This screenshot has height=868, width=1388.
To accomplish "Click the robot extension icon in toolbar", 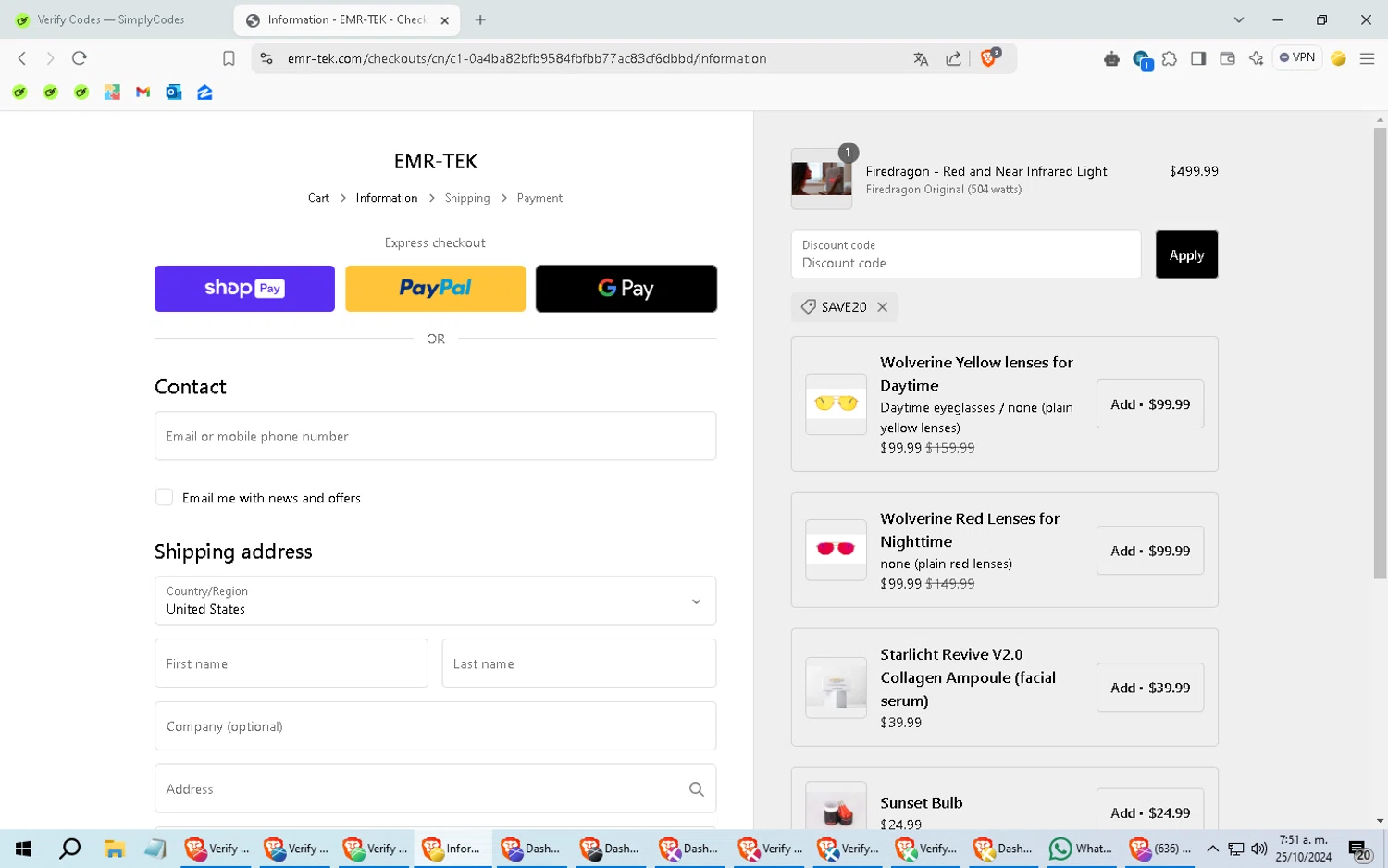I will [1111, 58].
